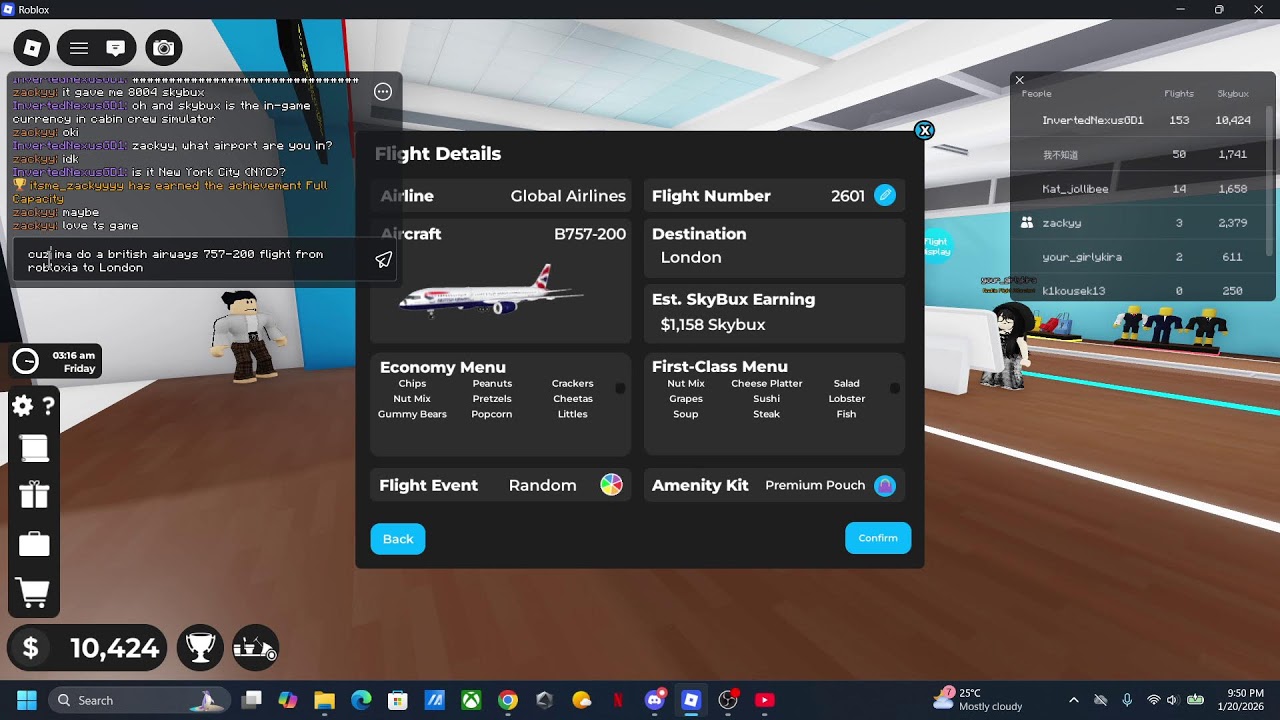The width and height of the screenshot is (1280, 720).
Task: Show hidden system tray icons
Action: 1074,700
